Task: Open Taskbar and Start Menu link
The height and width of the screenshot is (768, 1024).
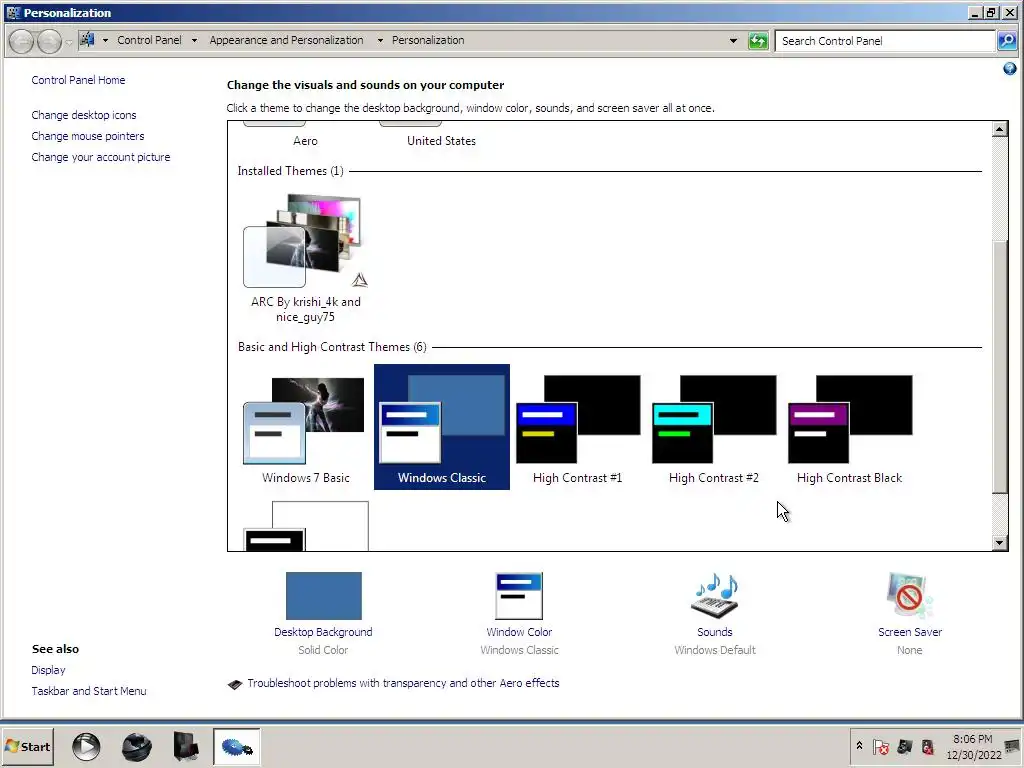Action: tap(89, 691)
